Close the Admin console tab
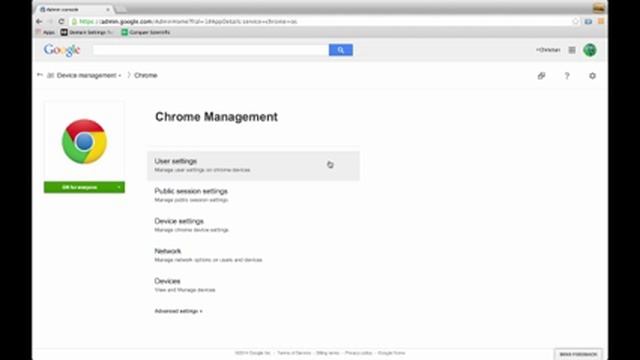Screen dimensions: 640x360 108,9
